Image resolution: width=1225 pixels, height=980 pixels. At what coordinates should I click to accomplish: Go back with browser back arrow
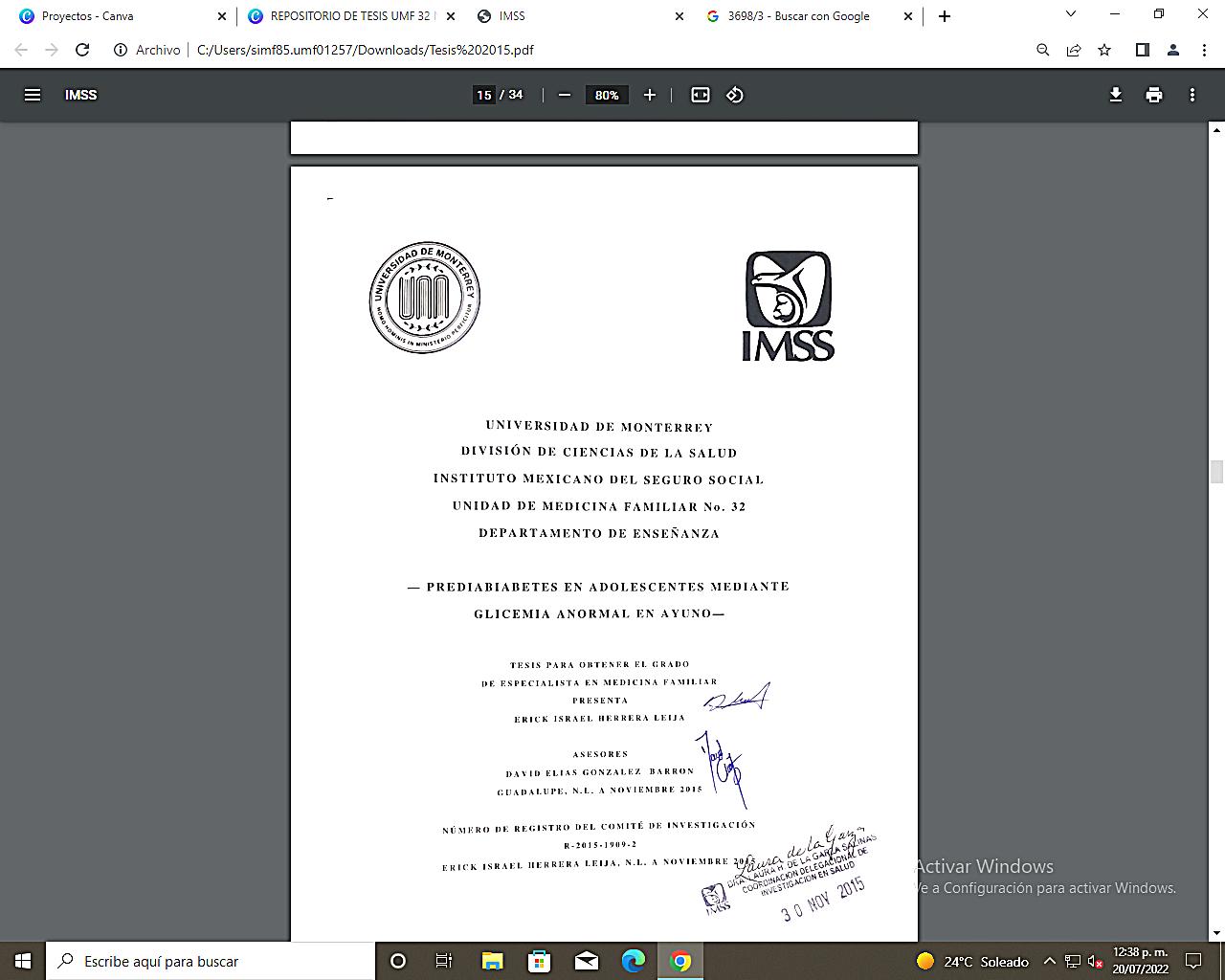[21, 50]
